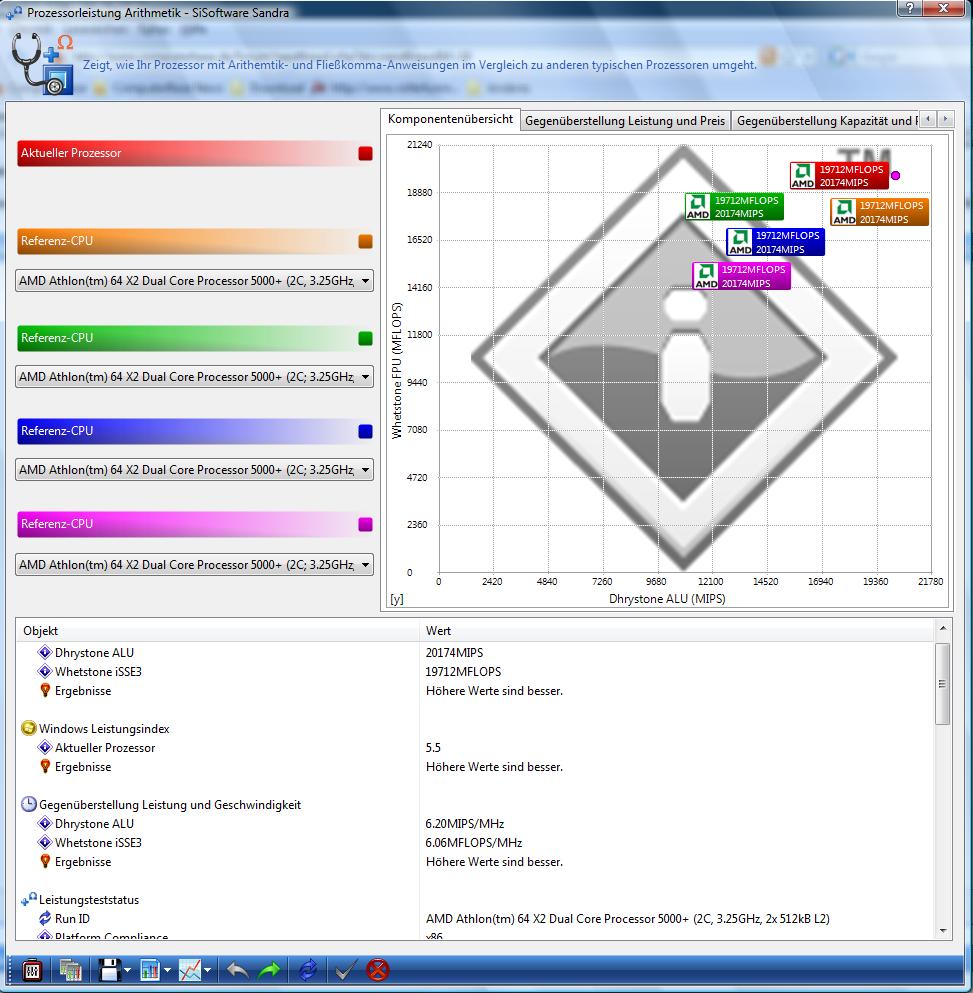Click the blue refresh arrows icon
The width and height of the screenshot is (973, 993).
(308, 970)
